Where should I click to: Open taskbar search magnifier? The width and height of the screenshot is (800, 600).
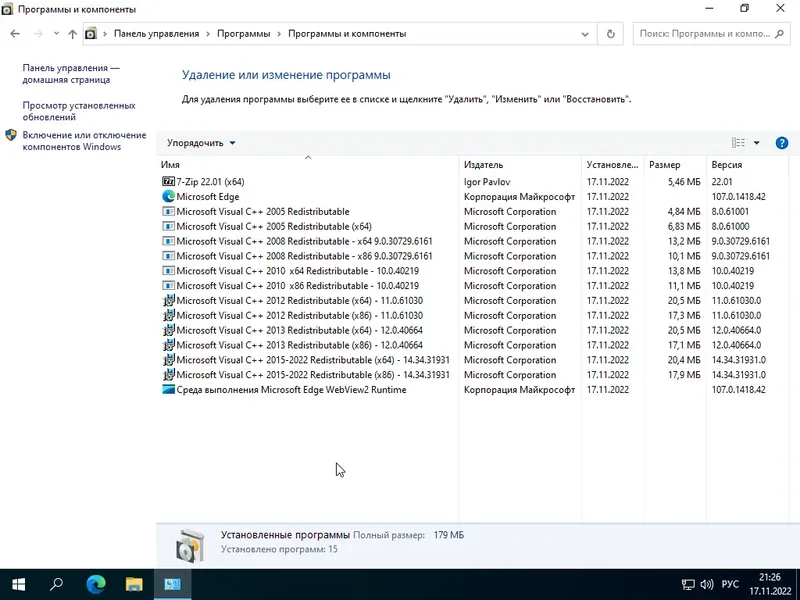click(x=56, y=584)
